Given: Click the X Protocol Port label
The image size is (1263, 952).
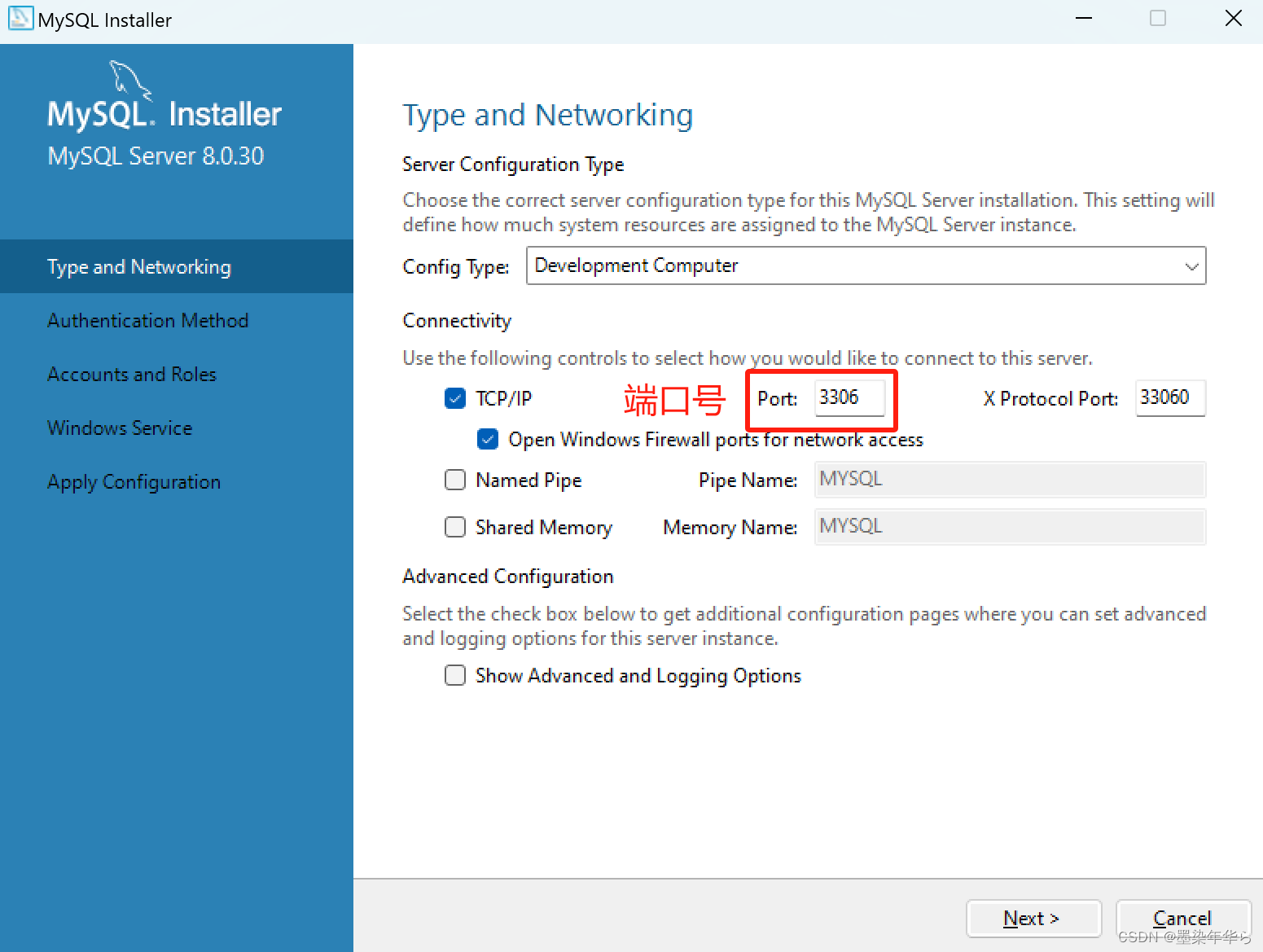Looking at the screenshot, I should pos(1050,398).
